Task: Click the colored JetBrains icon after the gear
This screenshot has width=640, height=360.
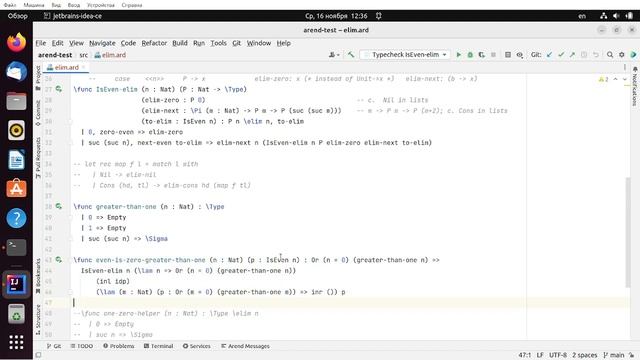Action: [633, 55]
